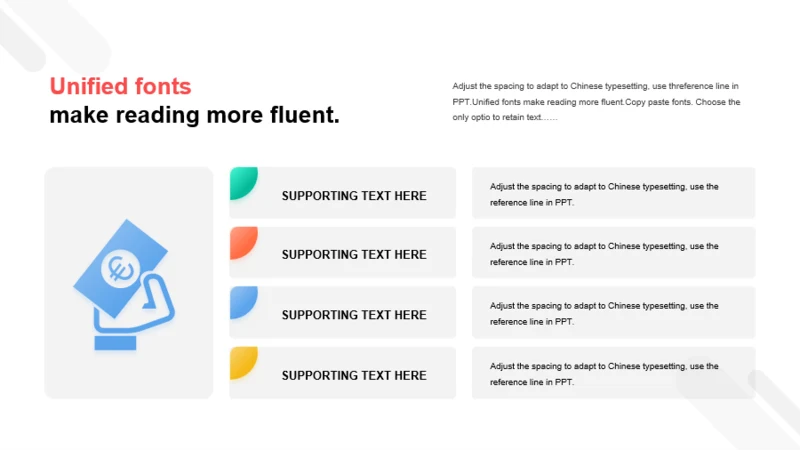Select the orange leaf-shaped corner icon
Viewport: 800px width, 450px height.
[243, 243]
